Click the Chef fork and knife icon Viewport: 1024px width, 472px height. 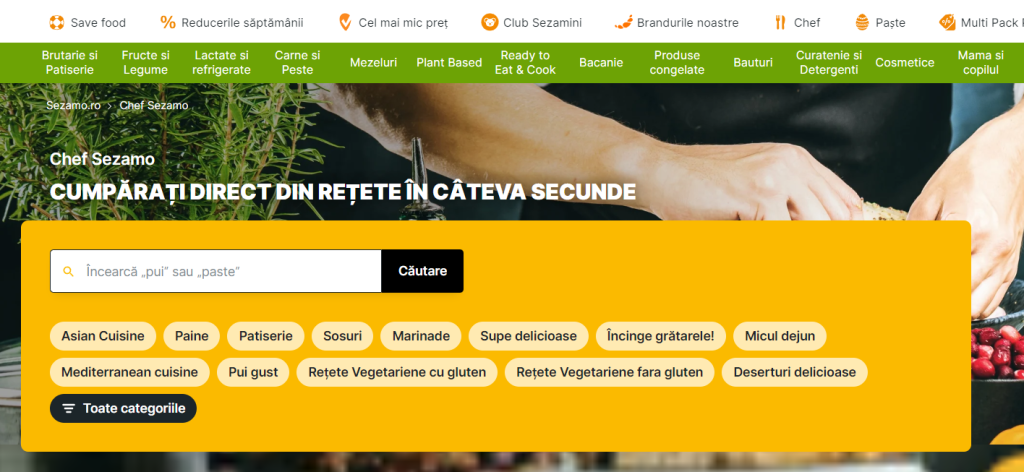pos(780,23)
